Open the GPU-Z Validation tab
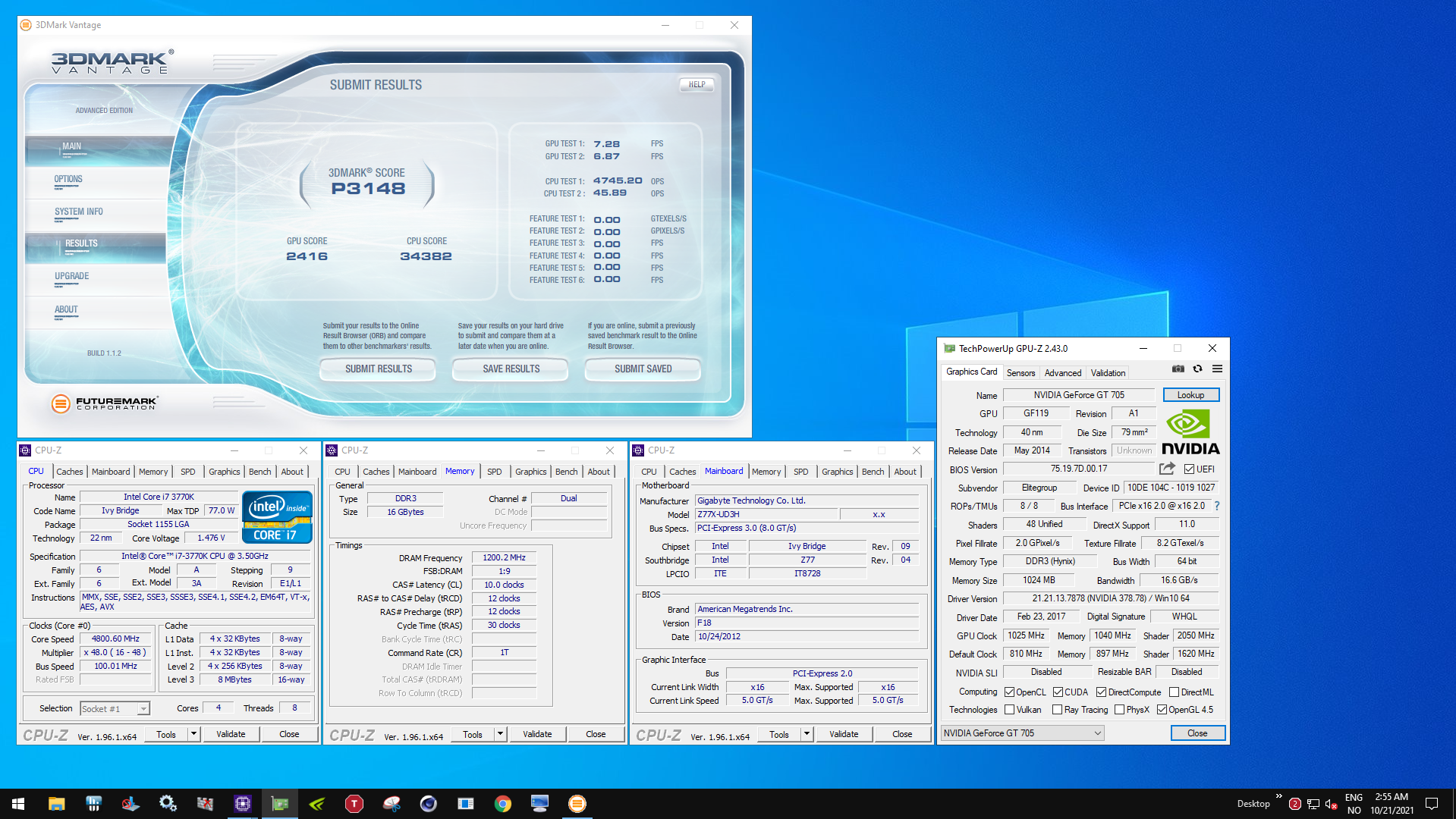This screenshot has width=1456, height=819. coord(1108,373)
